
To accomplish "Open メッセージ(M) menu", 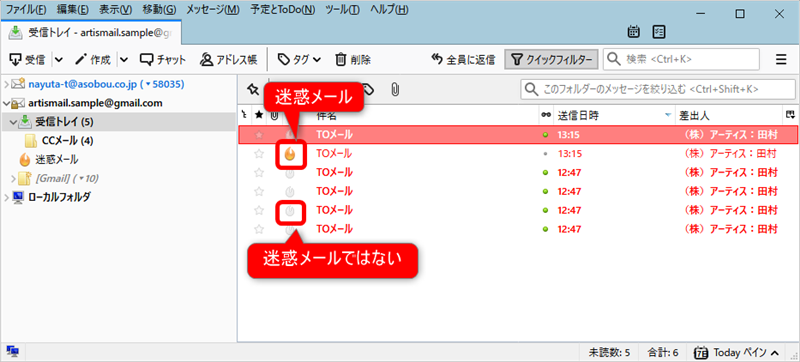I will pos(213,9).
